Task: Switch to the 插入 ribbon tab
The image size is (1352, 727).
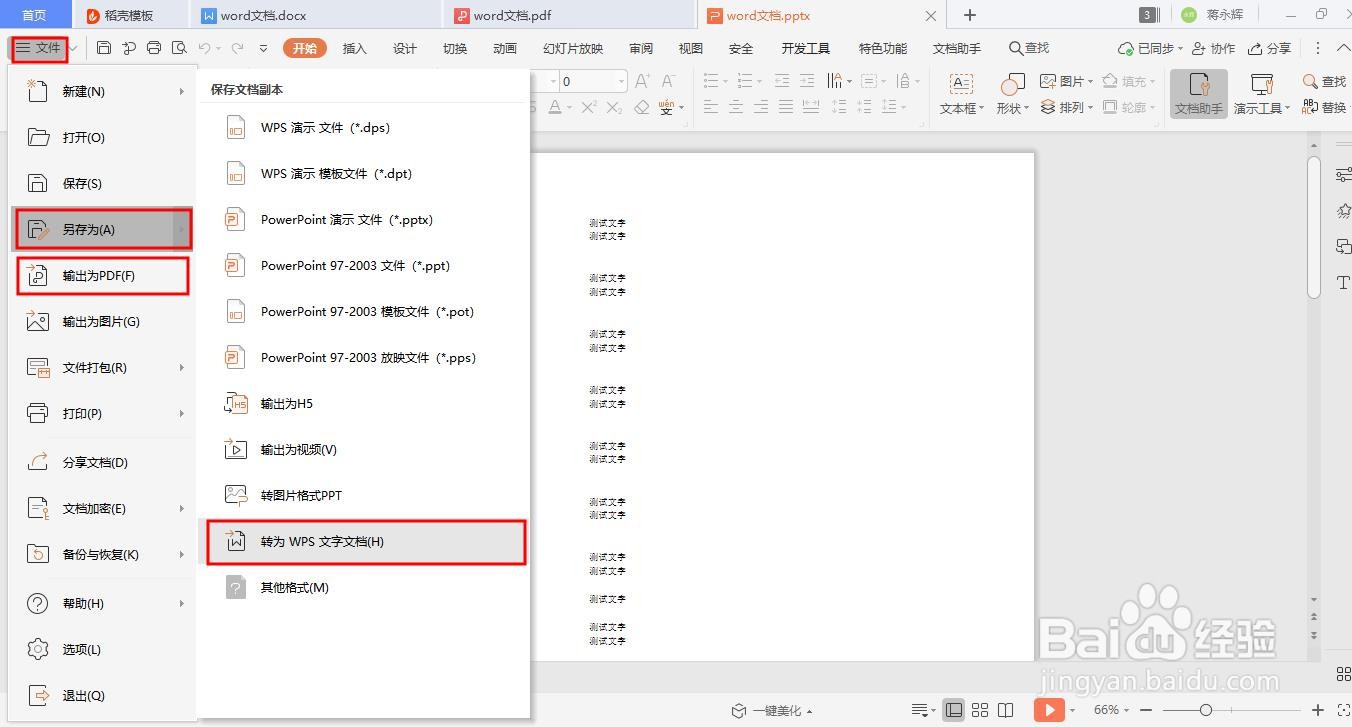Action: 354,47
